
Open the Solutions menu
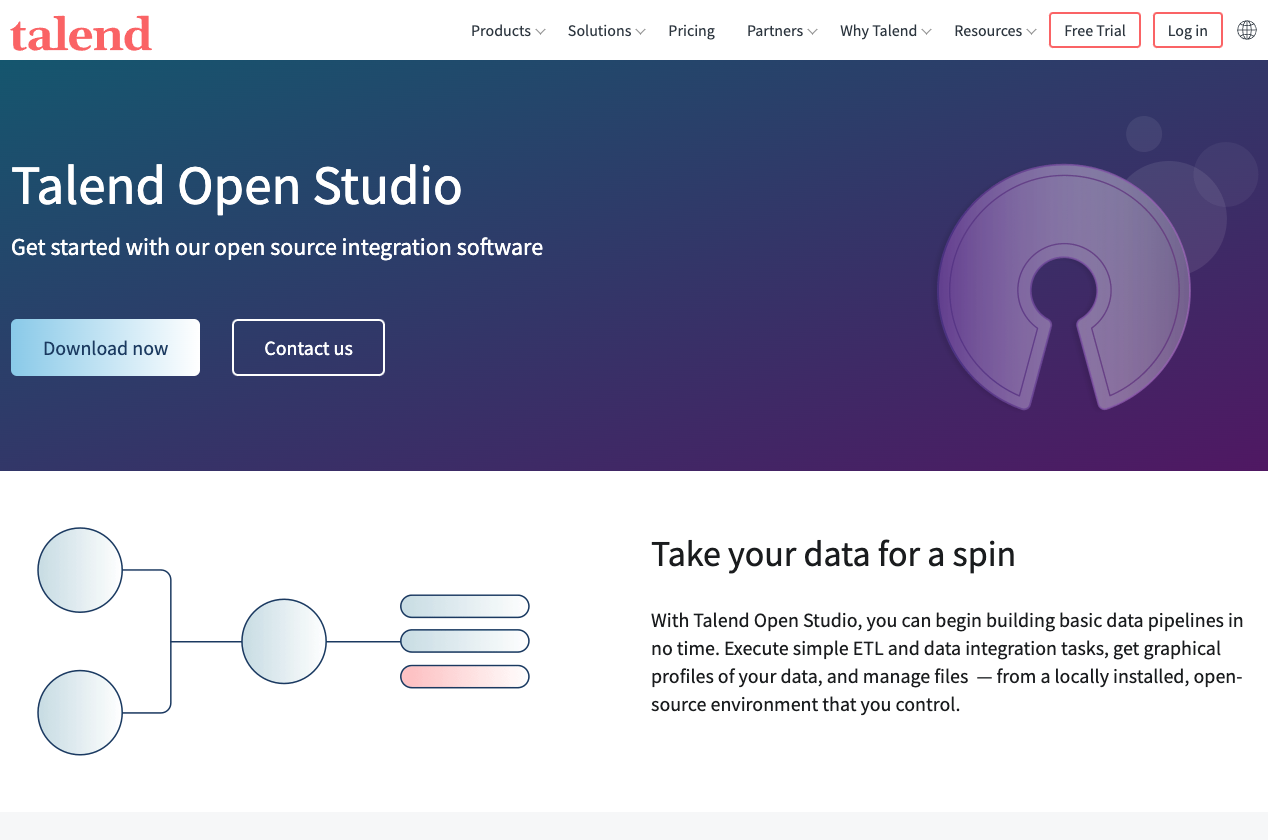tap(599, 31)
